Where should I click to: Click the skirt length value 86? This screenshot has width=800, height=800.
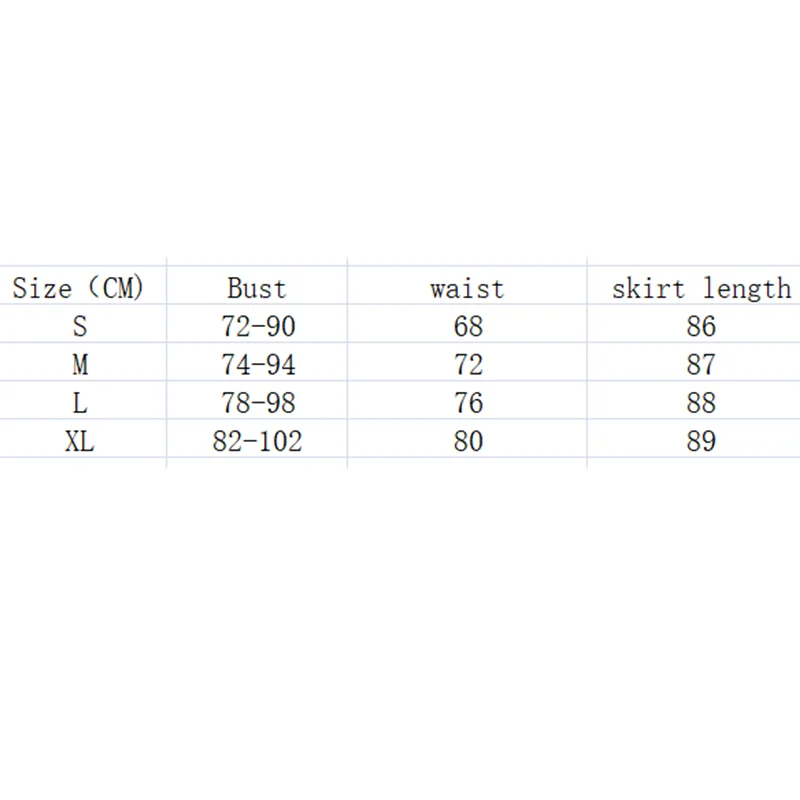[x=701, y=326]
